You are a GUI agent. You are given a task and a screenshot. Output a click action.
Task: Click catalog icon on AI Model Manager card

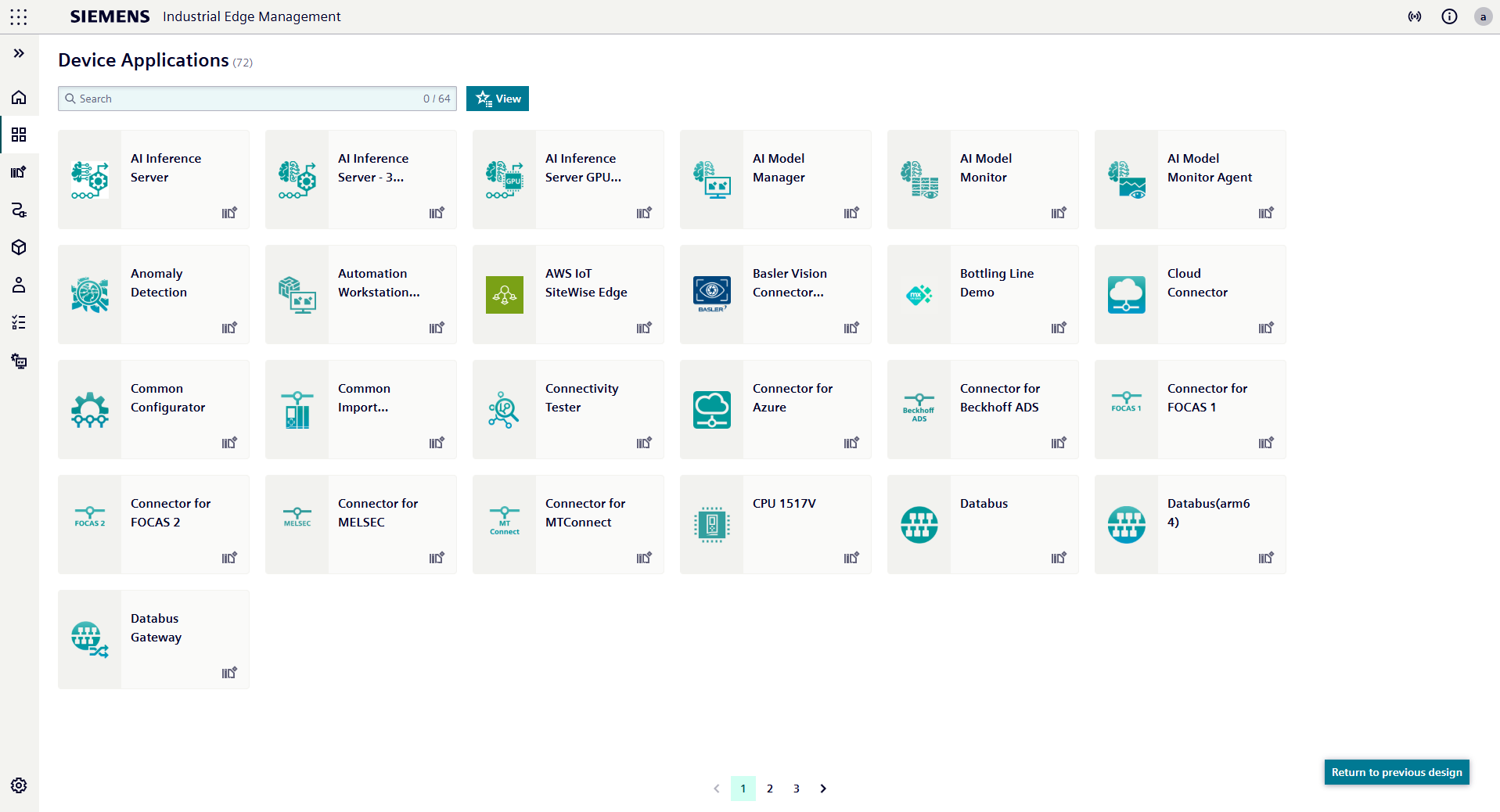851,213
